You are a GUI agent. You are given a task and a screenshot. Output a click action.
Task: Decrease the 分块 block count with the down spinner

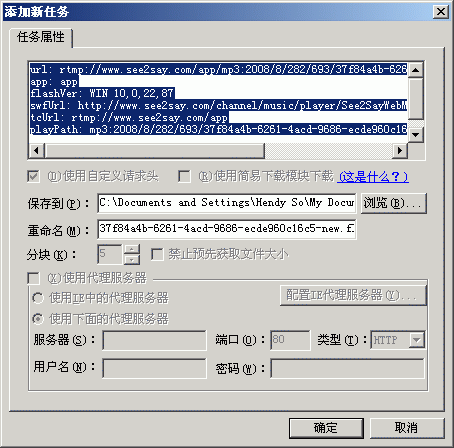[132, 260]
